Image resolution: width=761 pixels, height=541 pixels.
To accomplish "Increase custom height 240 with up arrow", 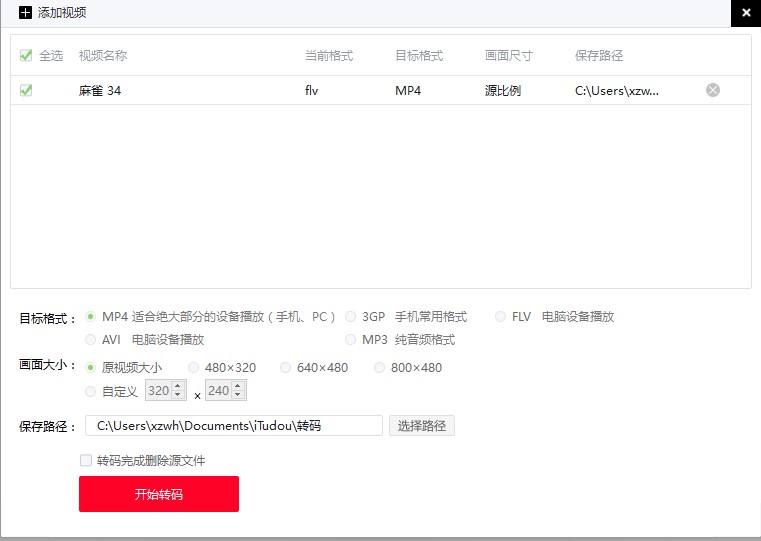I will (x=238, y=386).
